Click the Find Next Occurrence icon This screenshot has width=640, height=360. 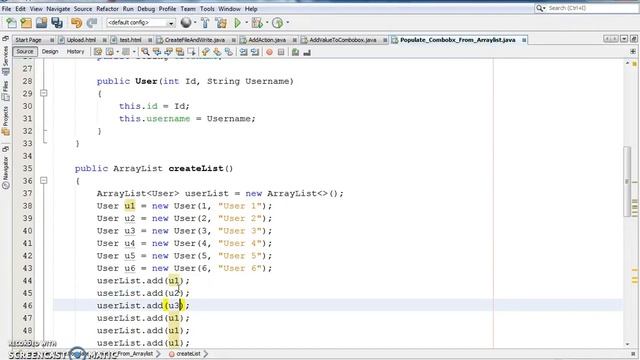click(168, 52)
